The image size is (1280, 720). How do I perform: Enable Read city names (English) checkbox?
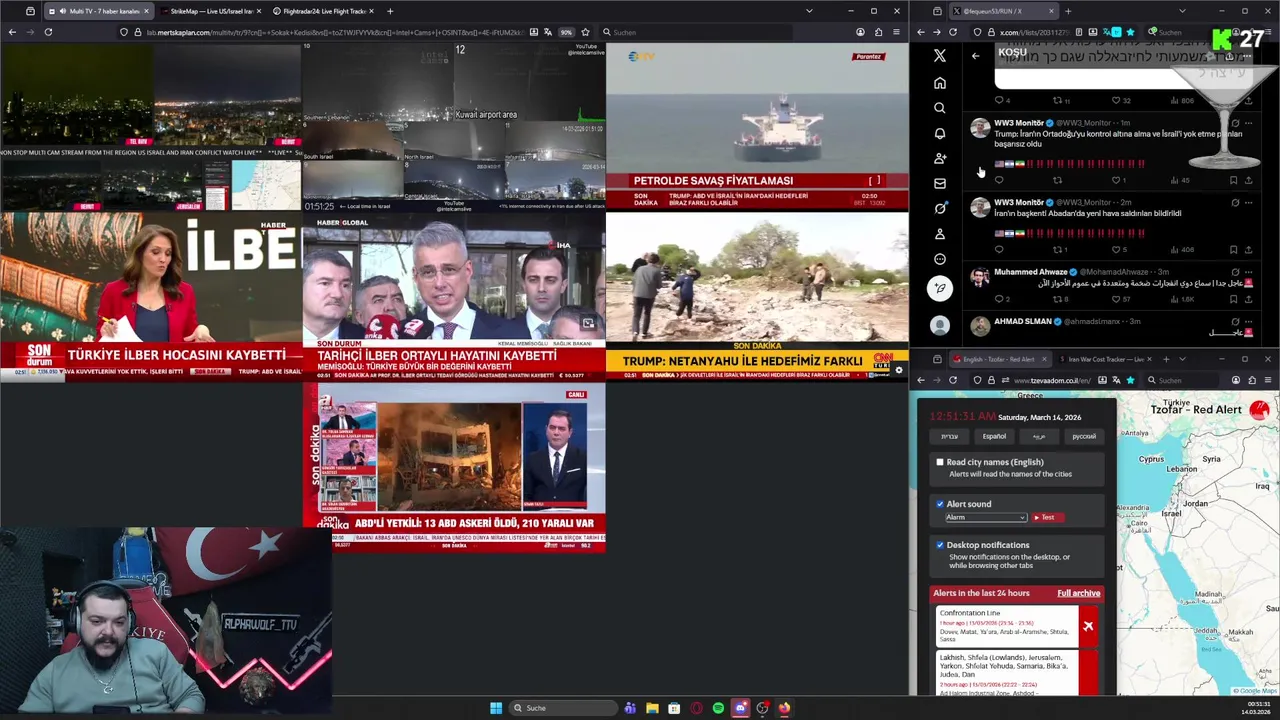click(940, 462)
